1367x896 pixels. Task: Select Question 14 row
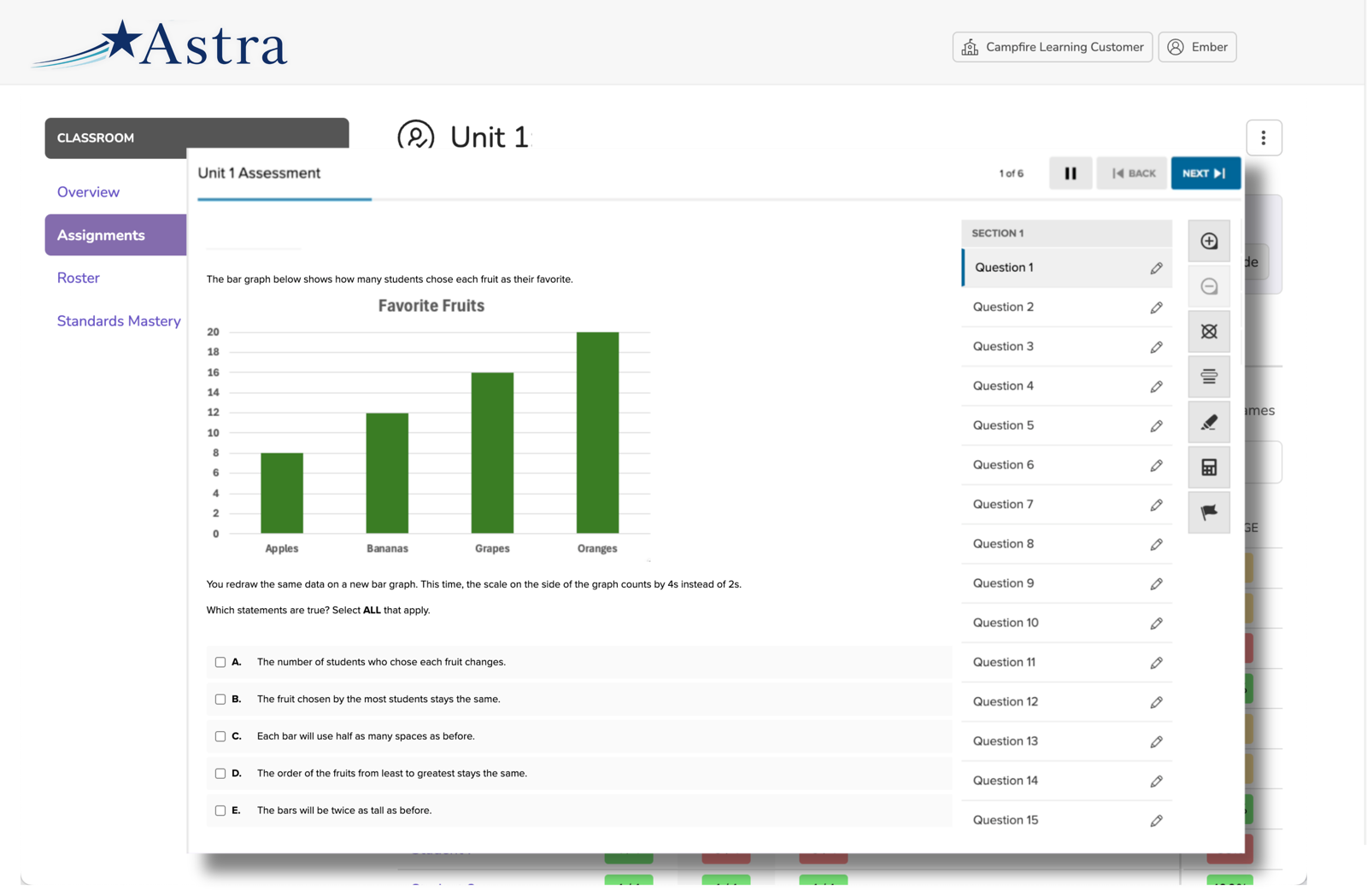[1066, 781]
